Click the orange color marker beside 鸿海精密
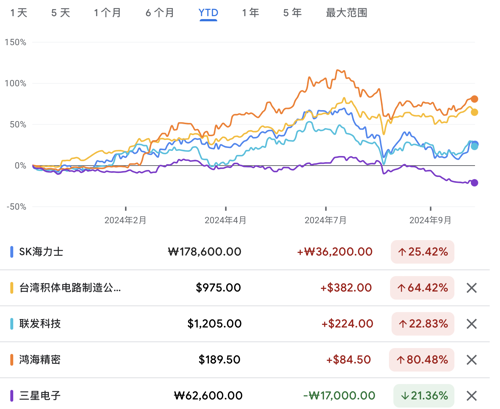Image resolution: width=500 pixels, height=409 pixels. (12, 360)
